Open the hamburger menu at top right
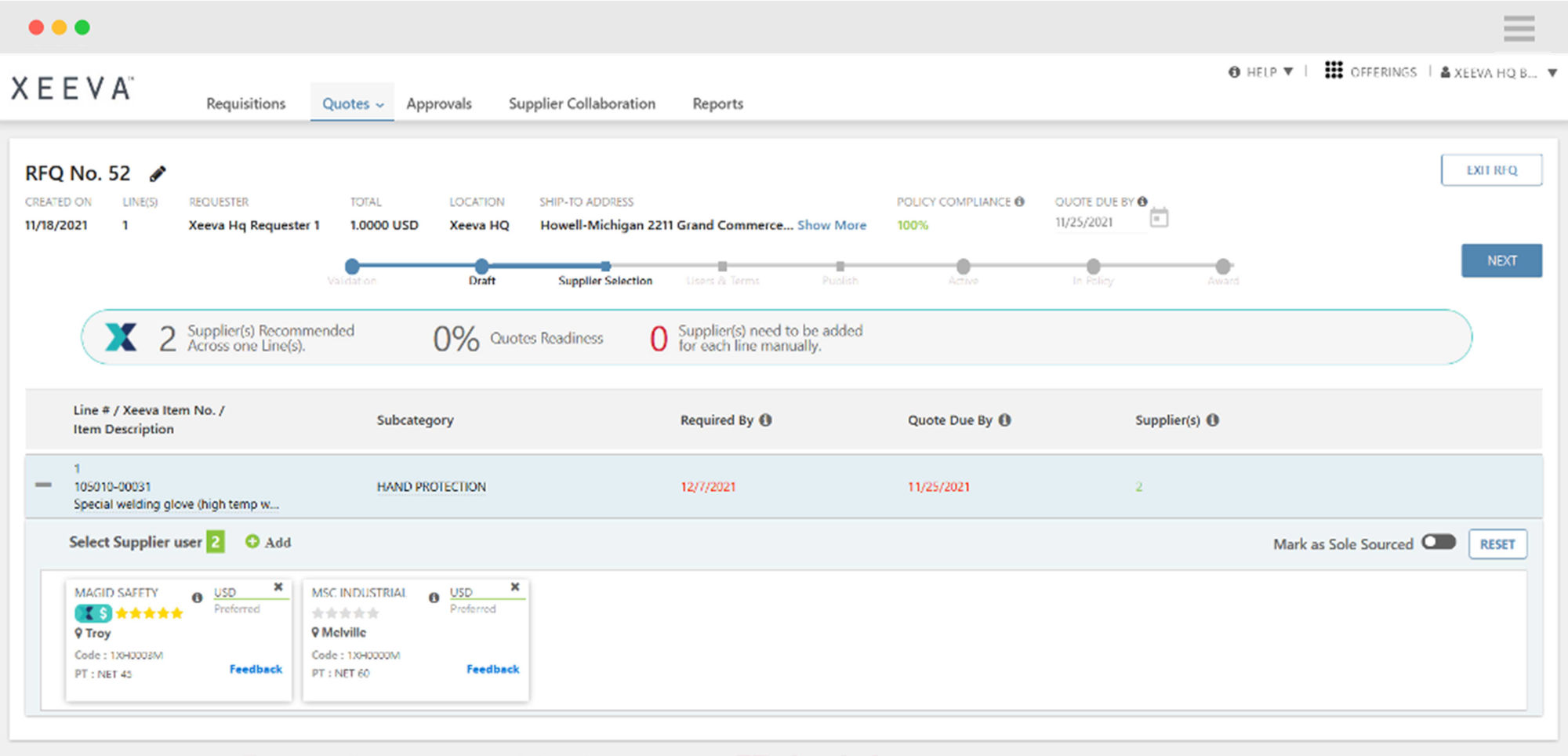This screenshot has width=1568, height=756. point(1519,28)
